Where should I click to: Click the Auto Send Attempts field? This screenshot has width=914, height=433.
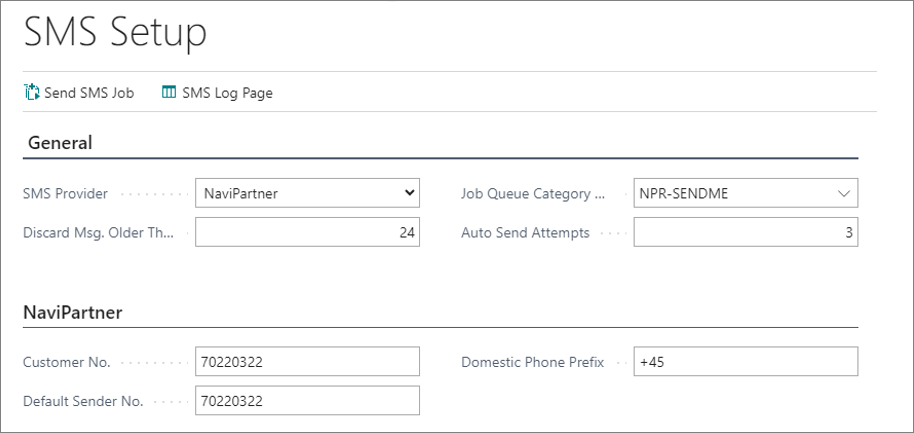pos(746,233)
